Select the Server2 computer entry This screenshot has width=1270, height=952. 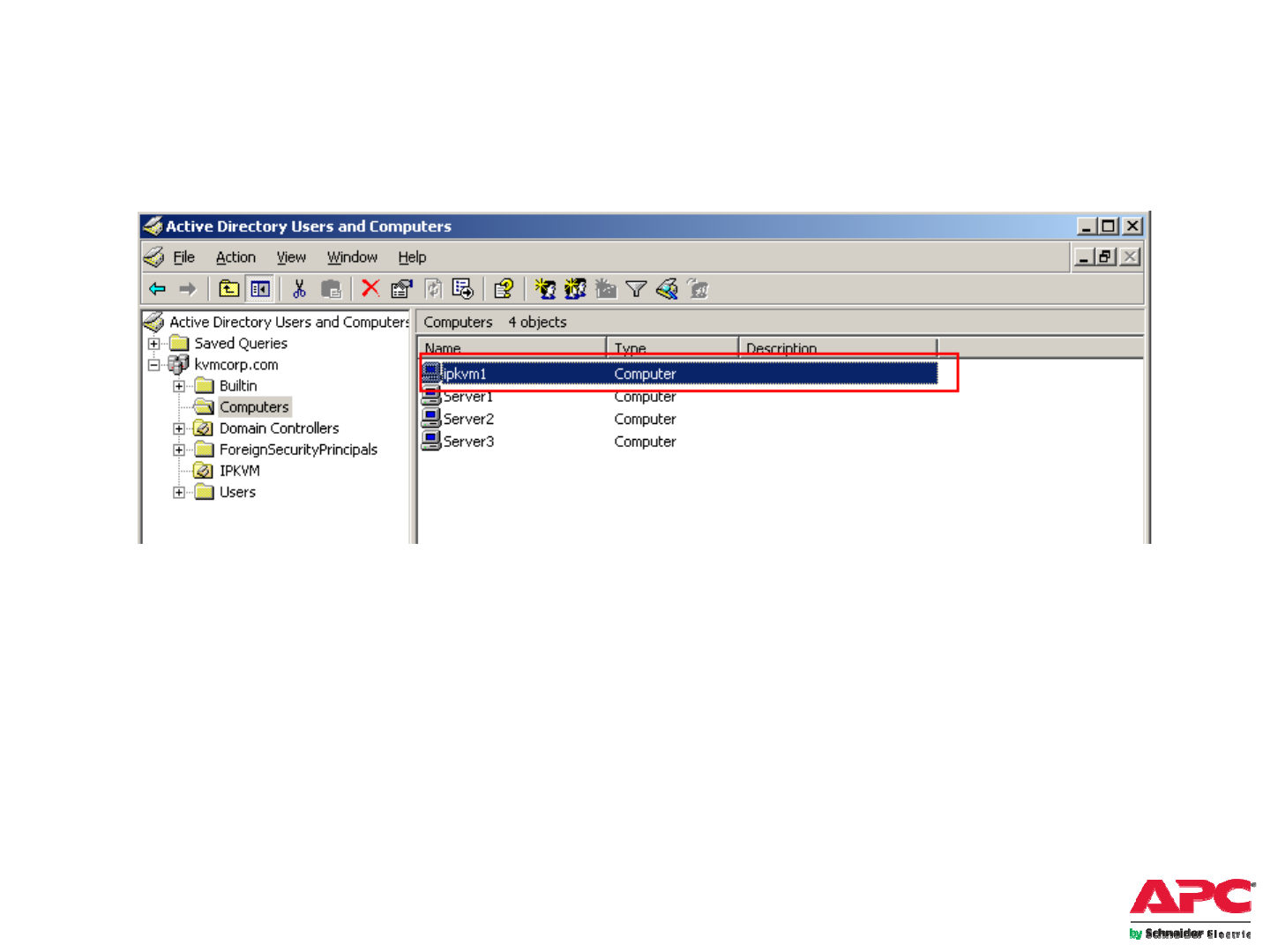click(468, 420)
